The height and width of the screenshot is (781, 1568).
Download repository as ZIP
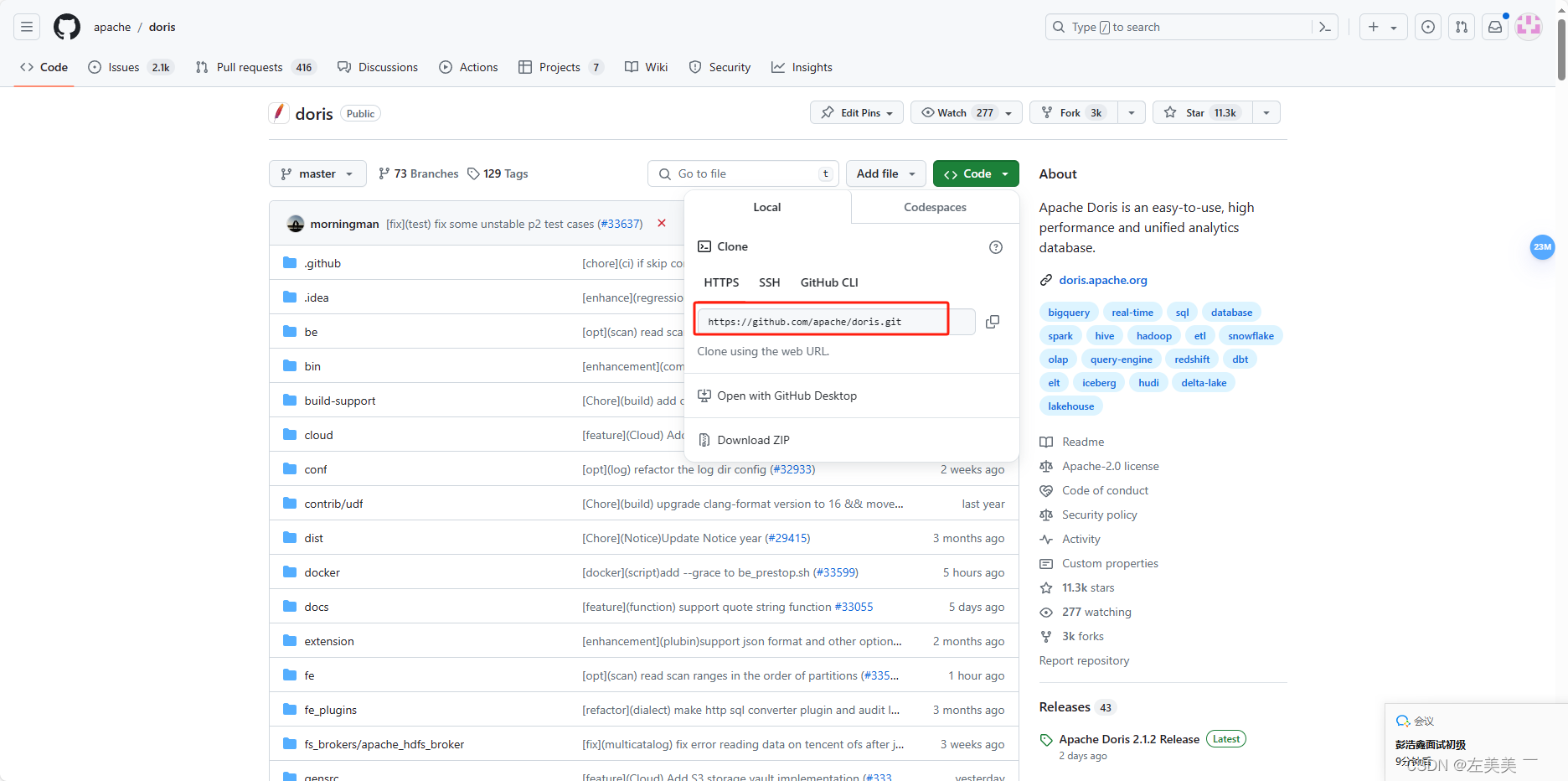pyautogui.click(x=753, y=439)
